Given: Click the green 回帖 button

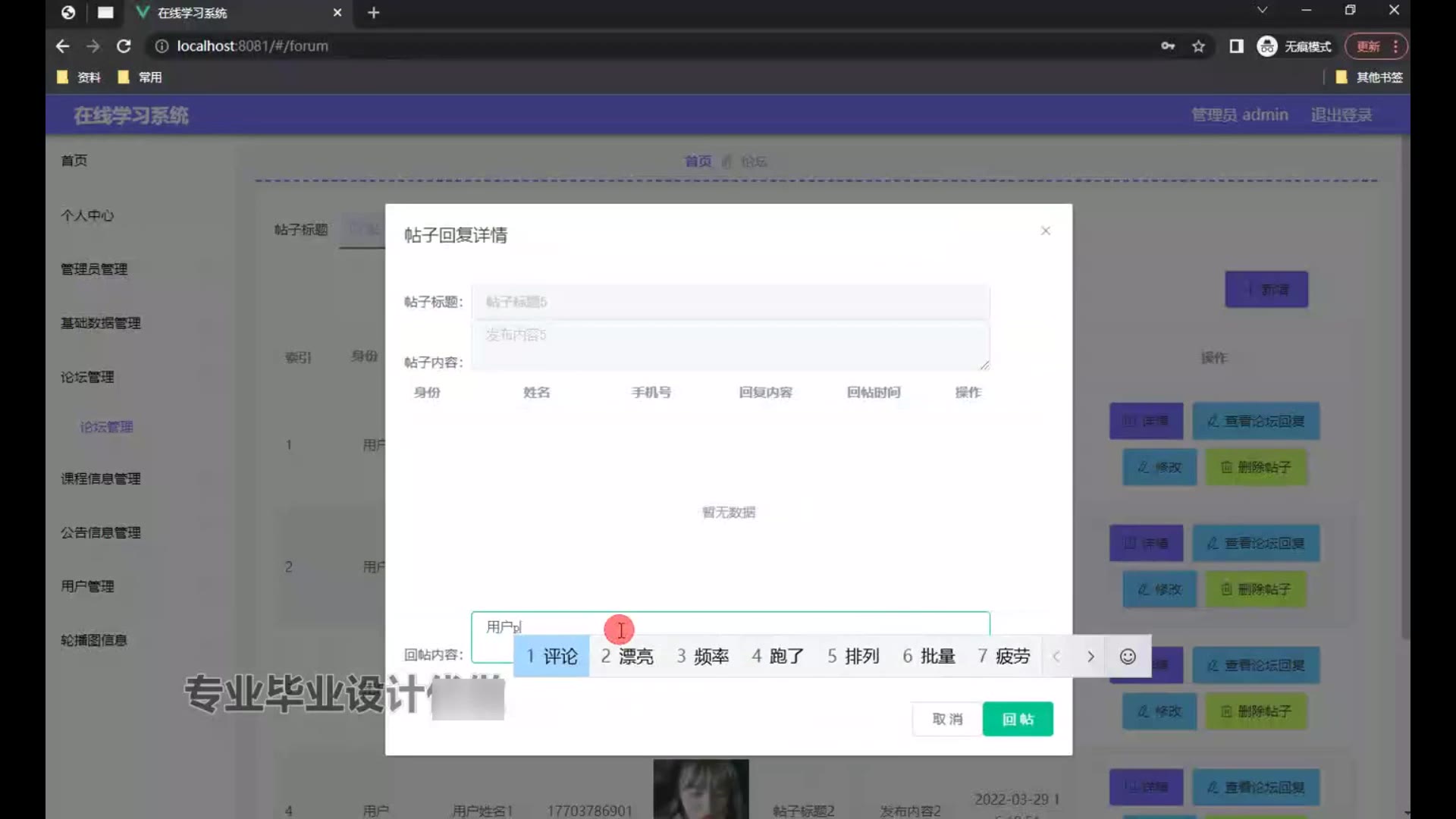Looking at the screenshot, I should click(x=1017, y=719).
